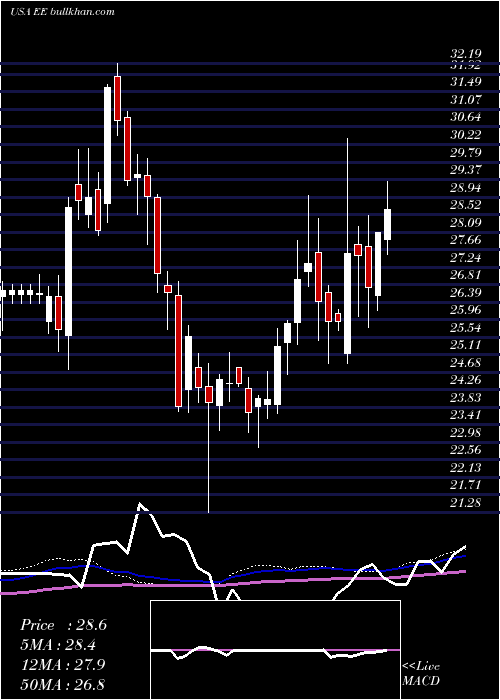Click the 'USA EE bullkhan.com' header text

tap(62, 12)
